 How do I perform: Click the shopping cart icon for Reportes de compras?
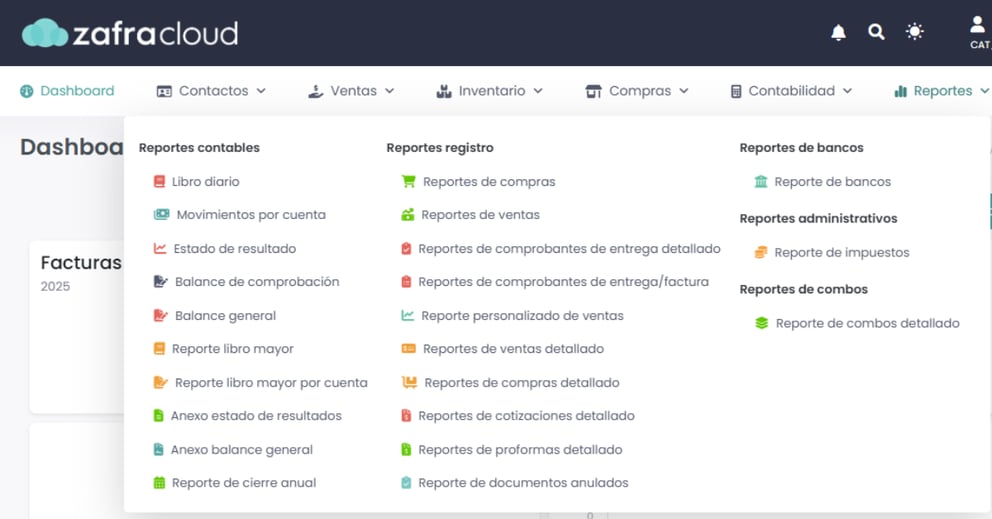click(409, 182)
